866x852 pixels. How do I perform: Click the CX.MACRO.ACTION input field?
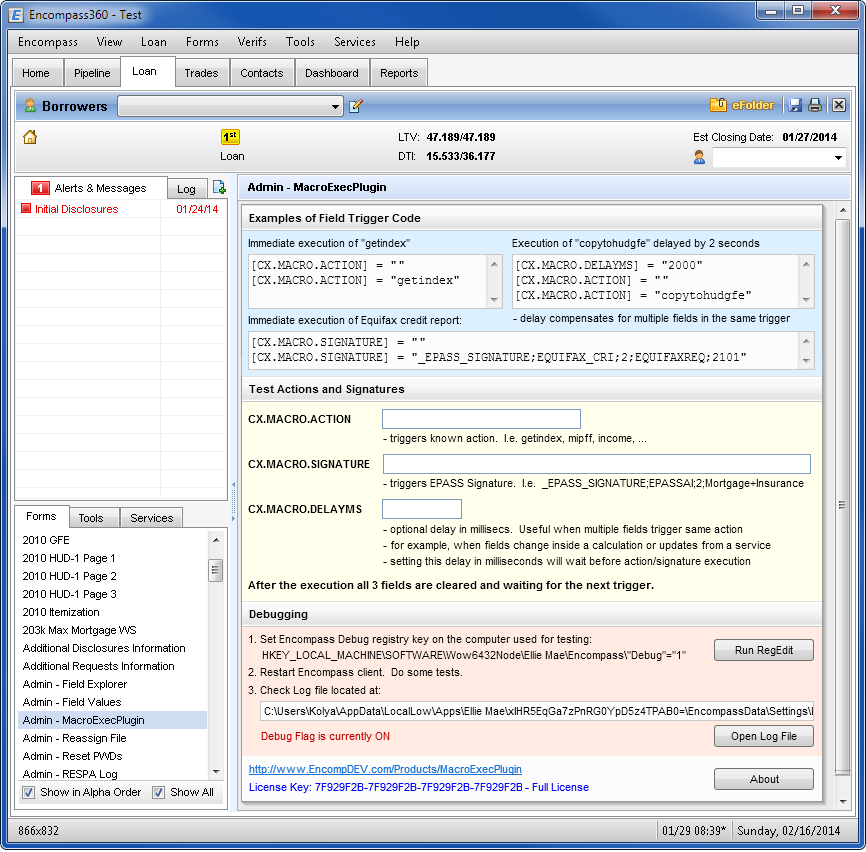(481, 419)
